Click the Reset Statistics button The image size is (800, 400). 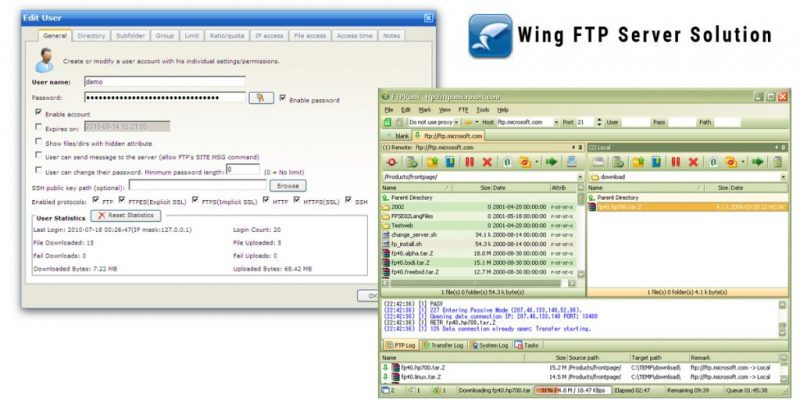[126, 215]
